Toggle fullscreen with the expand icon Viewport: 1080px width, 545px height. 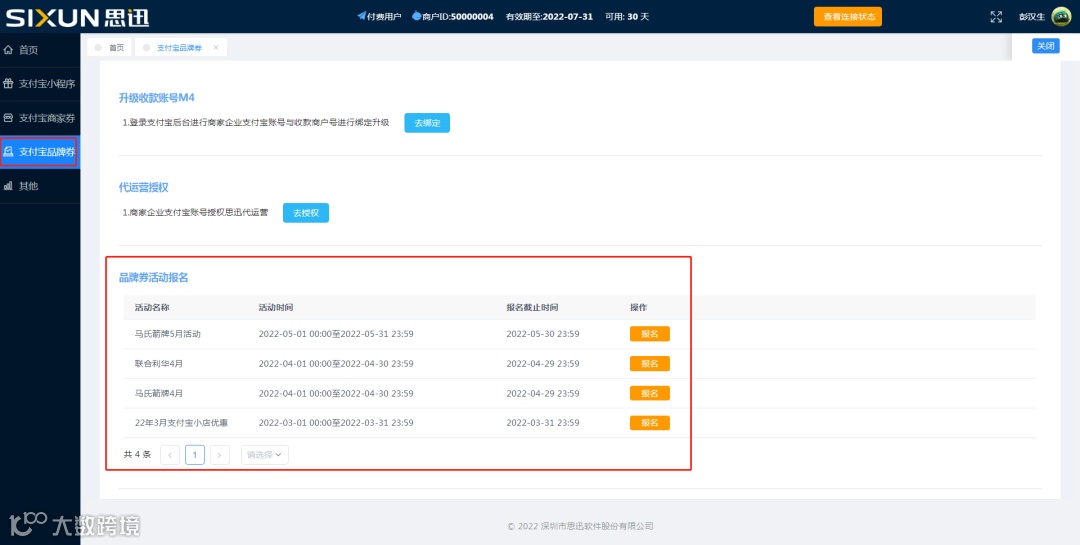(996, 17)
